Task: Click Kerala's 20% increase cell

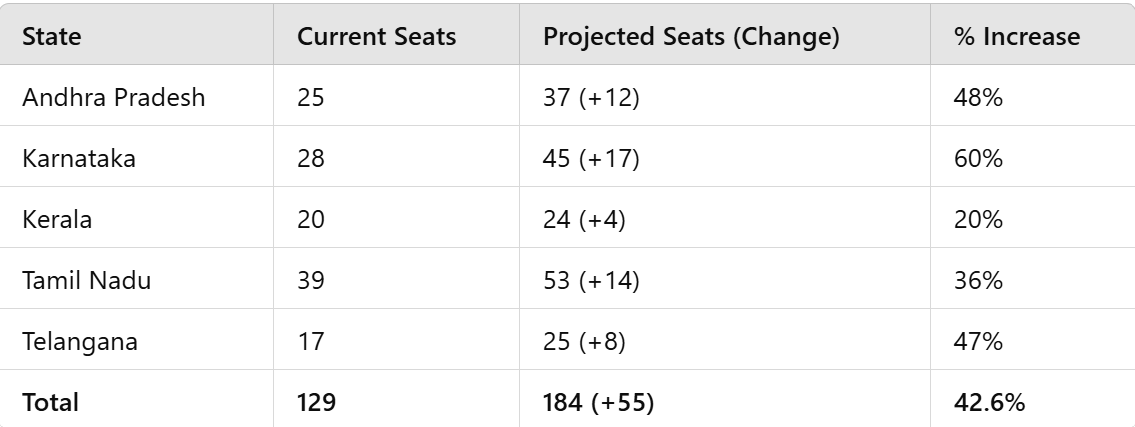Action: coord(980,220)
